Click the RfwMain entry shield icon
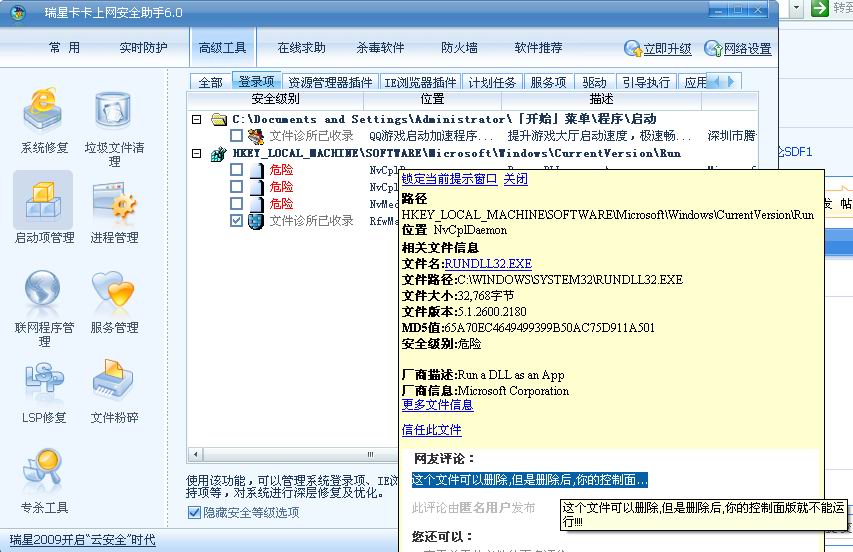Screen dimensions: 853x552 point(256,221)
